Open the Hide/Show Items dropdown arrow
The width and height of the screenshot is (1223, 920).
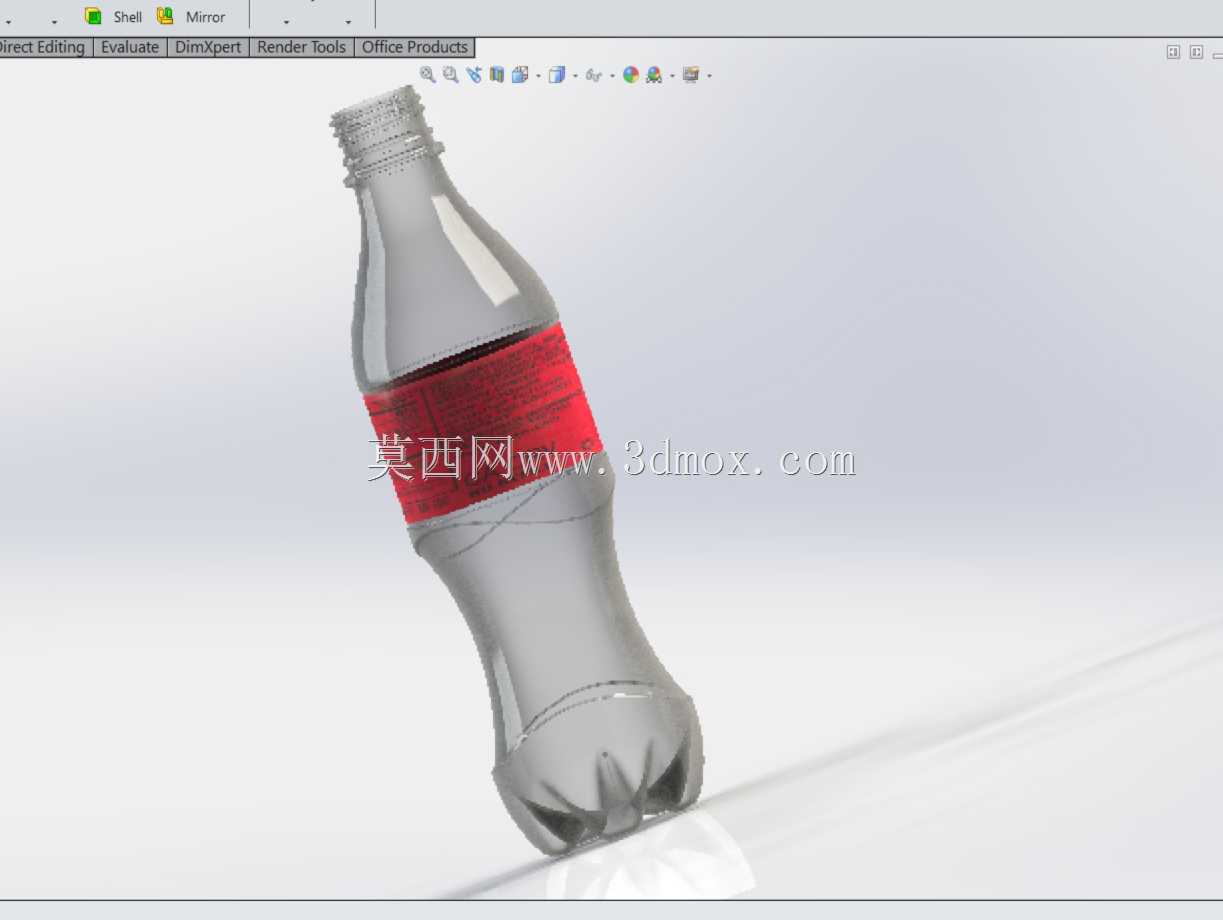coord(612,76)
